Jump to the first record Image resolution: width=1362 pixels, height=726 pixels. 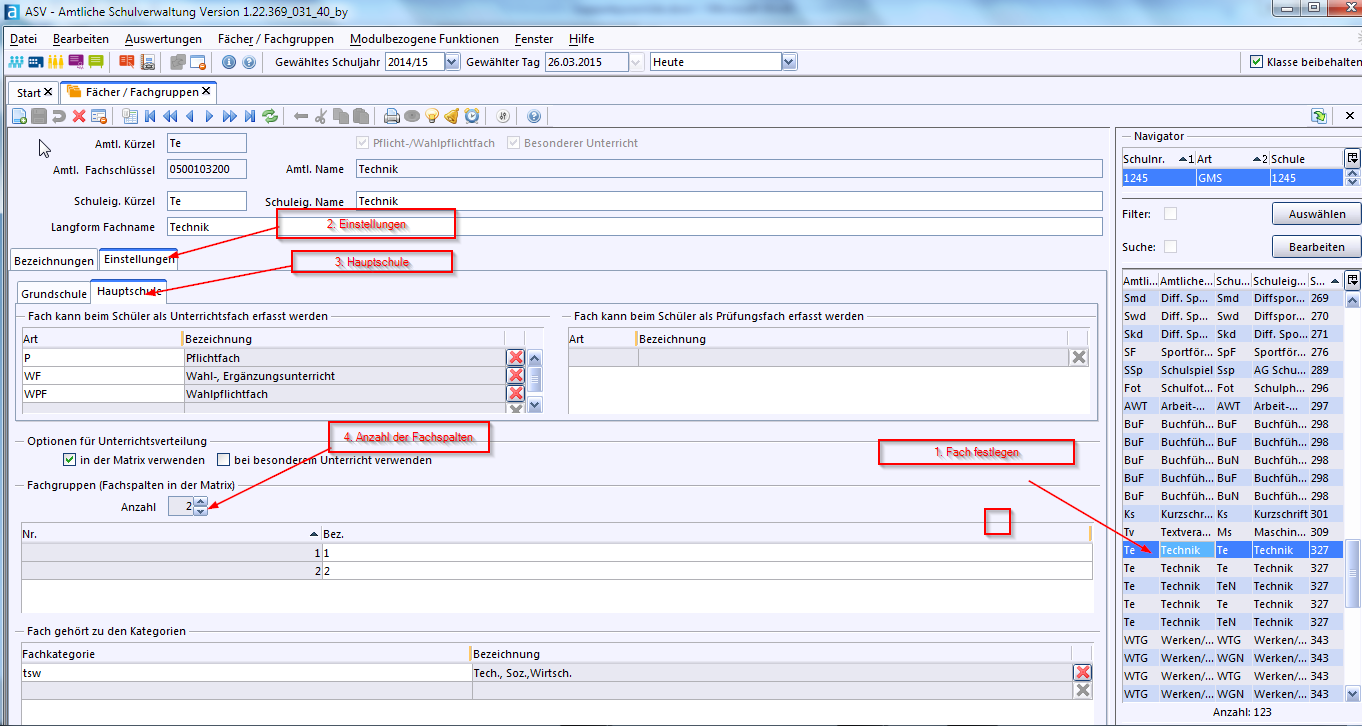[150, 116]
